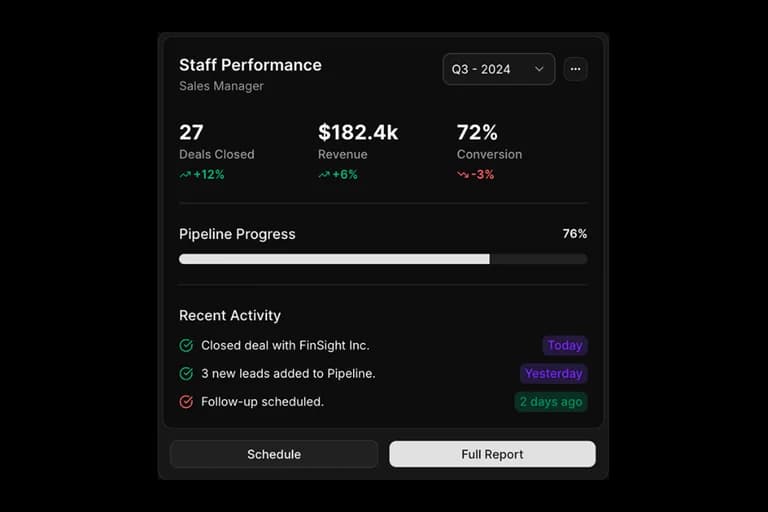Click the green check icon beside new leads entry
768x512 pixels.
(x=186, y=374)
